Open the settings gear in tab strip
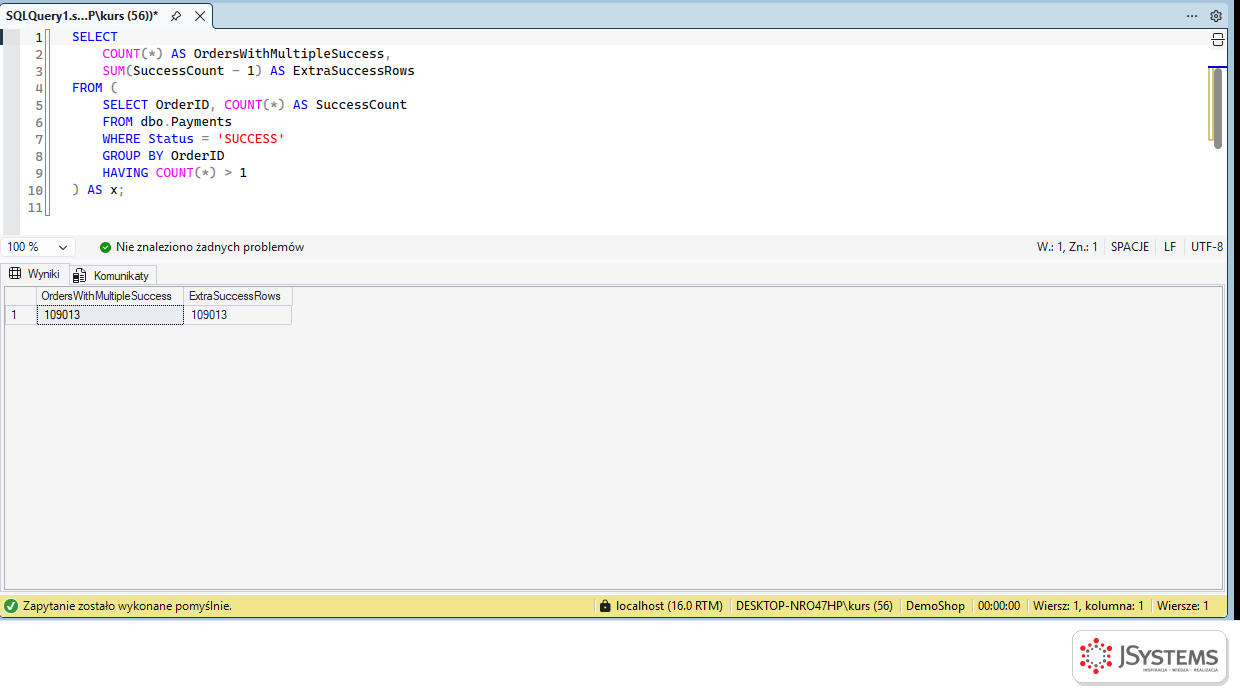Image resolution: width=1240 pixels, height=692 pixels. 1216,16
